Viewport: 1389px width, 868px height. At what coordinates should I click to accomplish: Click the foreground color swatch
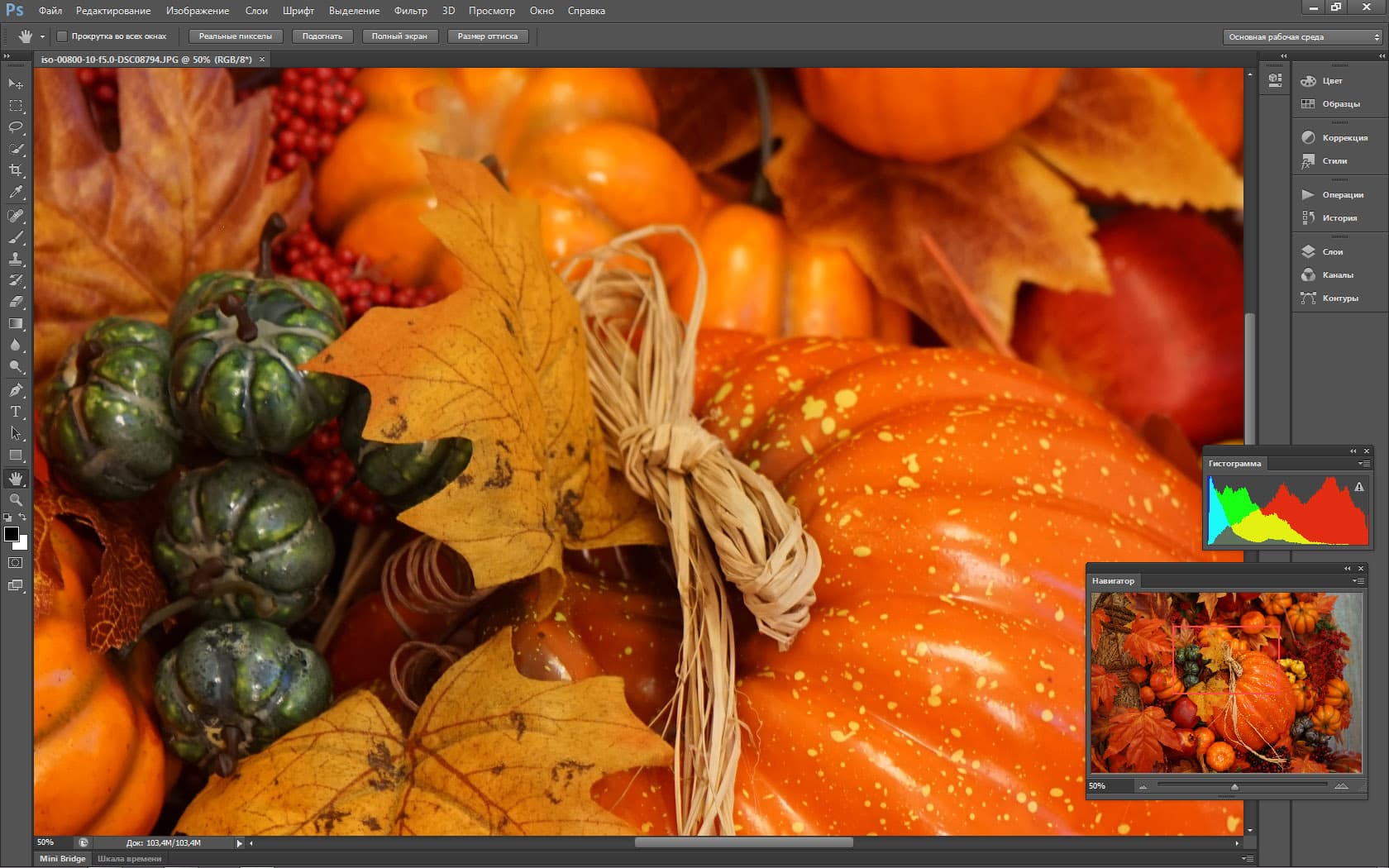[x=11, y=533]
